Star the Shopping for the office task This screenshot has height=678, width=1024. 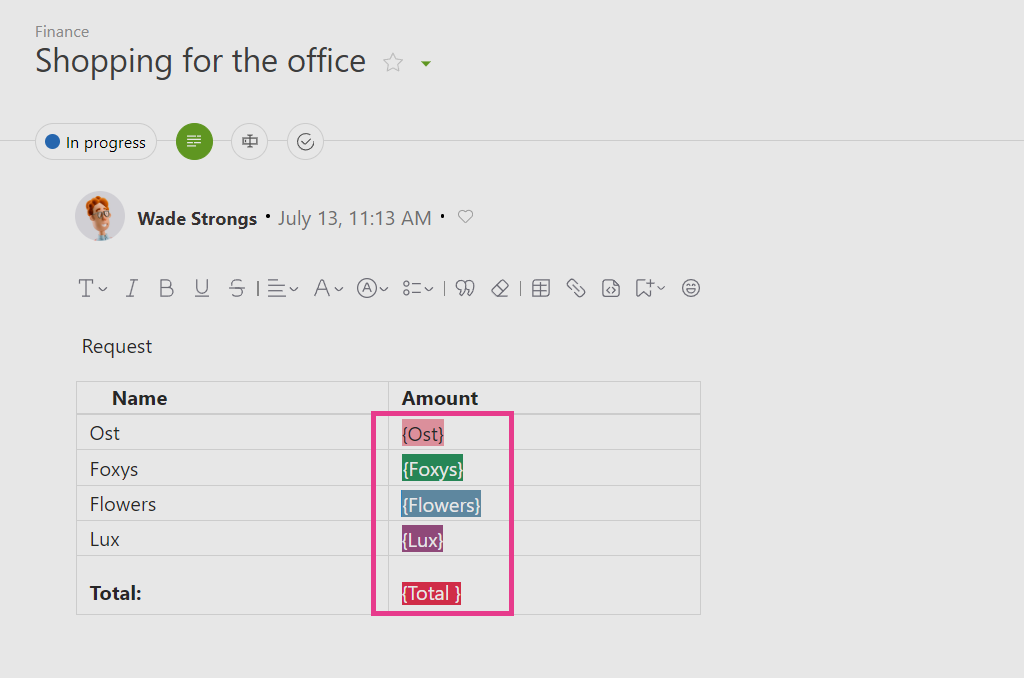(x=393, y=63)
